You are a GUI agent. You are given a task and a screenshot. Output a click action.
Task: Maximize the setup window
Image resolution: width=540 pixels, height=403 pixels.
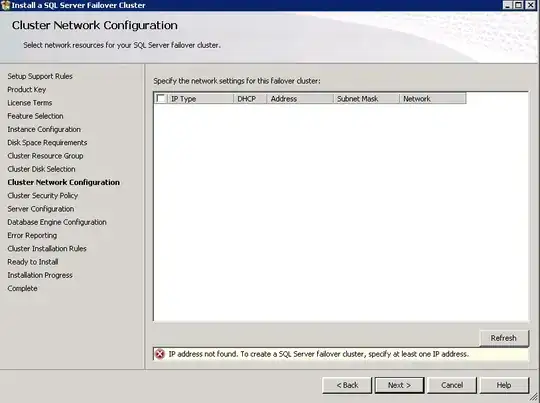click(x=518, y=5)
